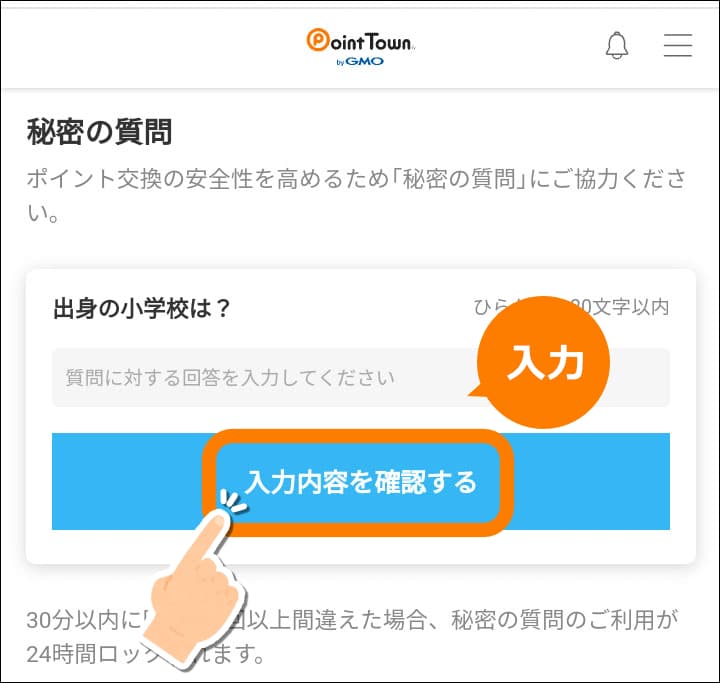The image size is (720, 683).
Task: Open the notification bell
Action: coord(616,45)
